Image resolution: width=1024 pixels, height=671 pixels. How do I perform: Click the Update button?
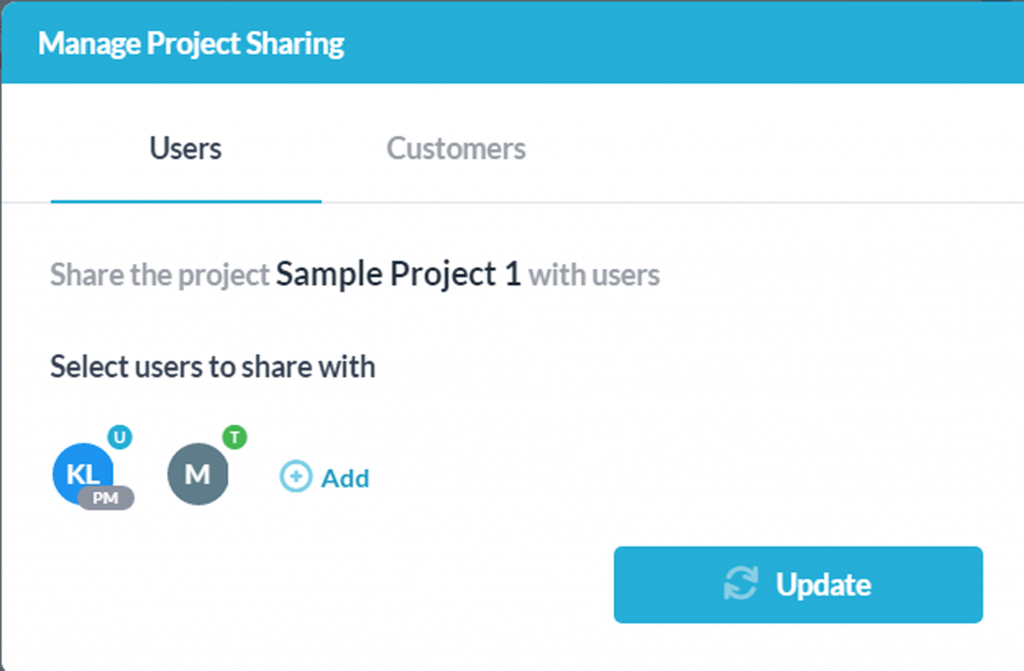tap(797, 585)
